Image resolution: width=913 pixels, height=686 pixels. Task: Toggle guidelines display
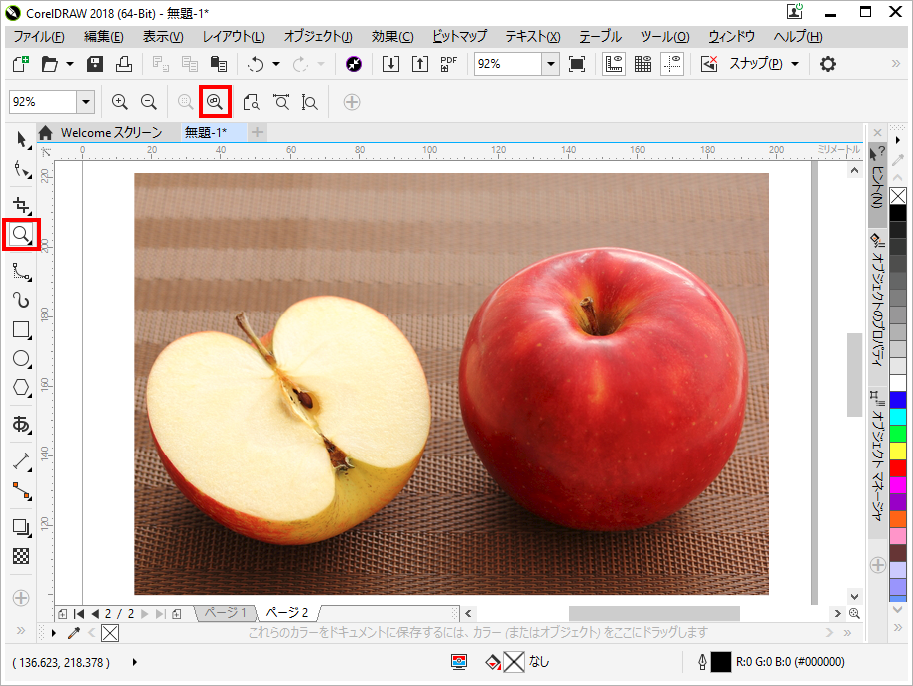672,64
